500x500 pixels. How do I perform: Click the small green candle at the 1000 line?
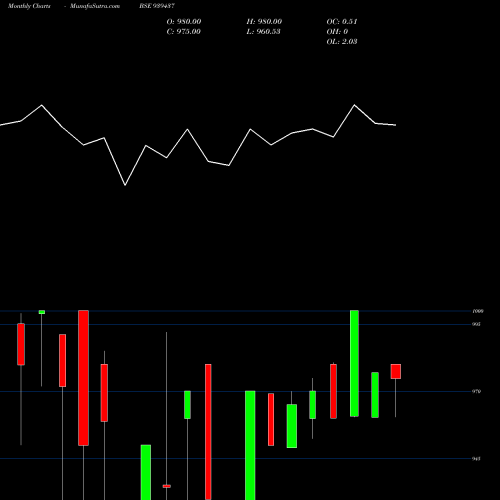[x=42, y=312]
